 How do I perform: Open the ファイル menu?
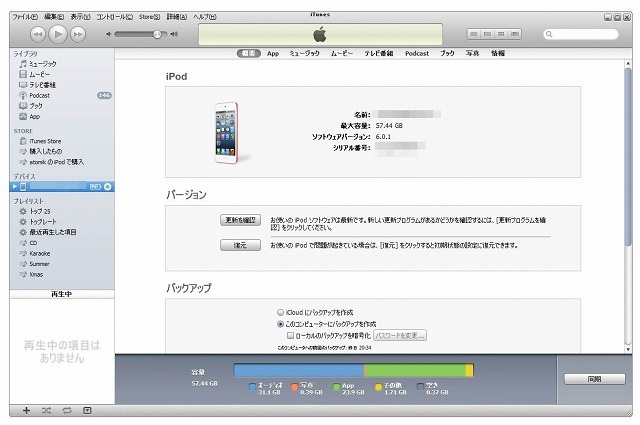point(25,17)
